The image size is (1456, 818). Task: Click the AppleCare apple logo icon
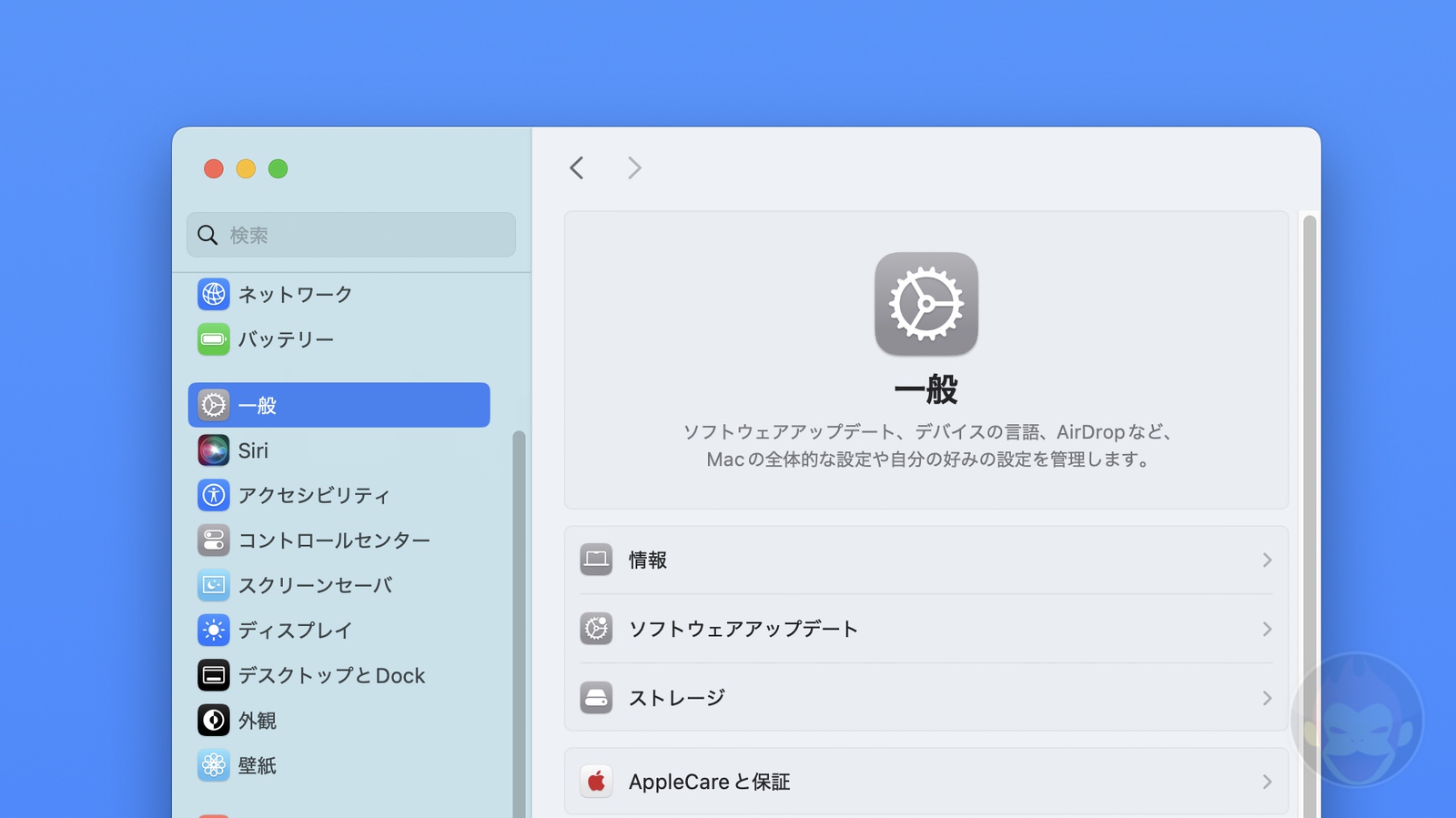click(x=596, y=782)
